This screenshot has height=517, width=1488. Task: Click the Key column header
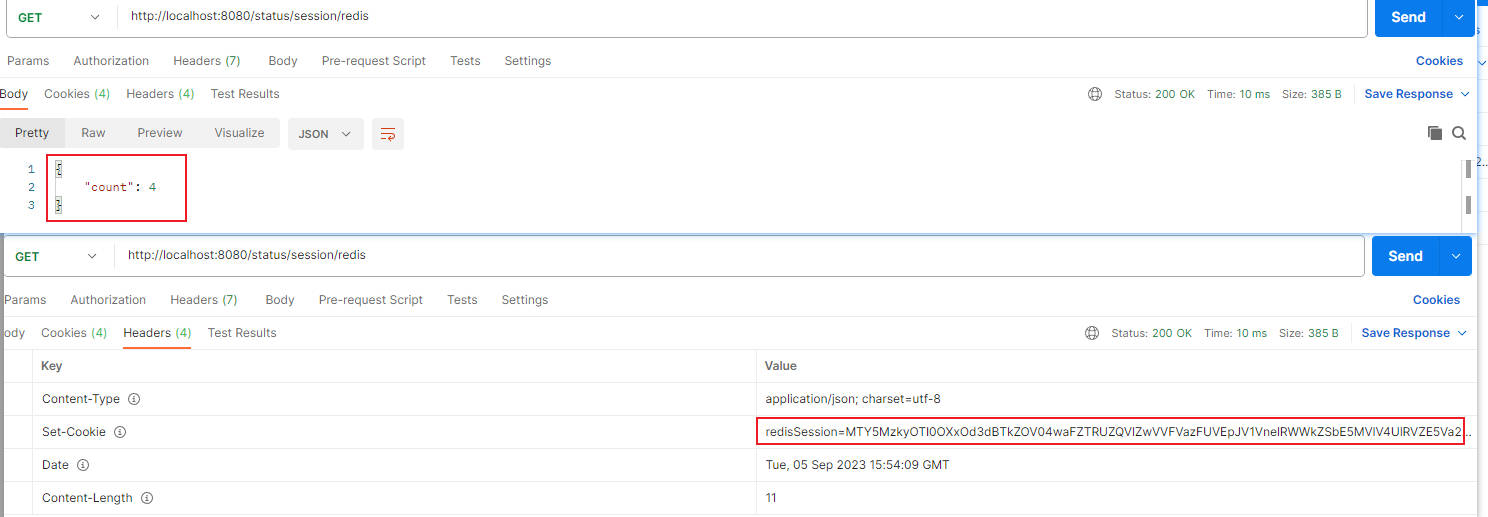[51, 366]
